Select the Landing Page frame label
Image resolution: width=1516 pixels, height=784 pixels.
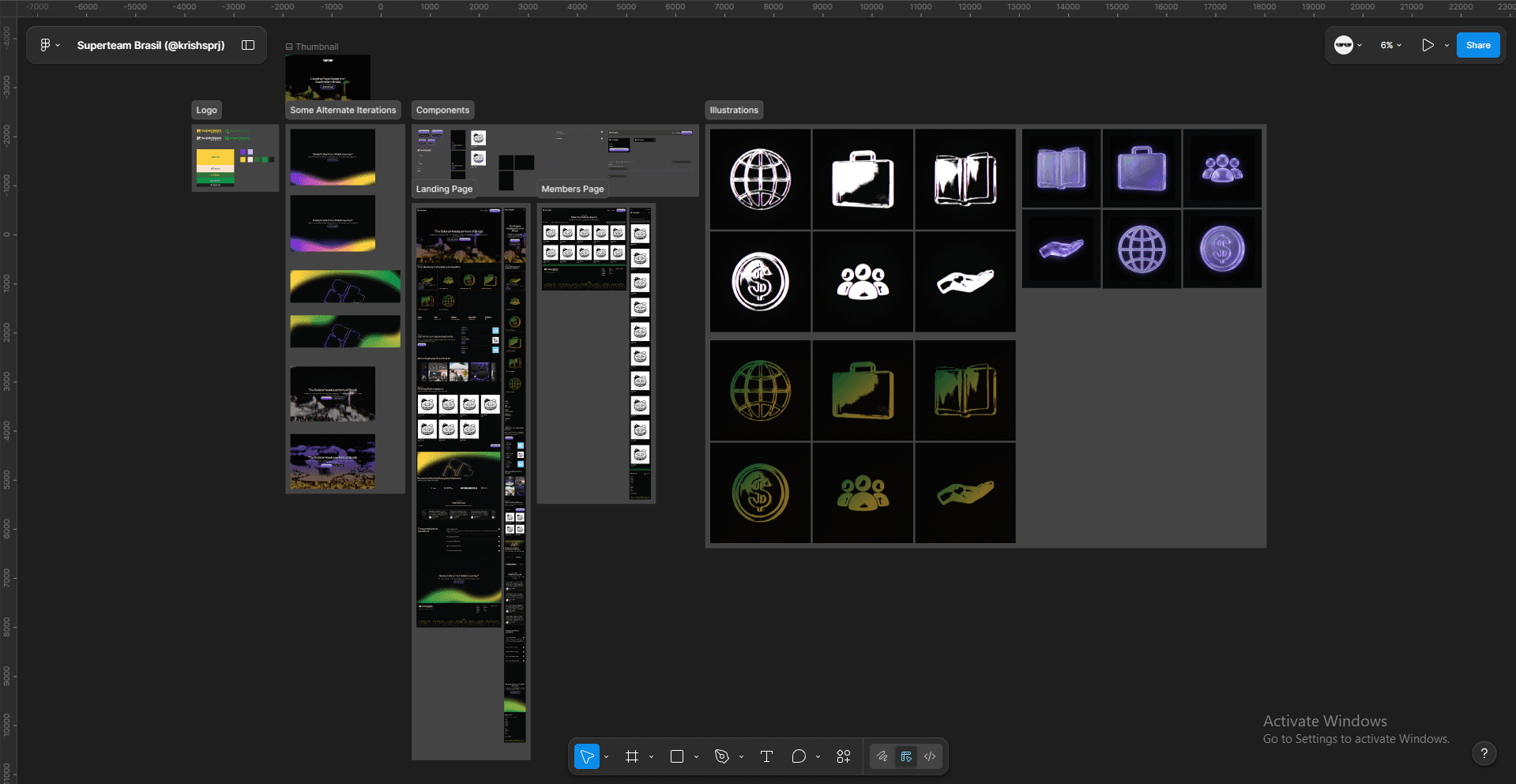(x=444, y=189)
